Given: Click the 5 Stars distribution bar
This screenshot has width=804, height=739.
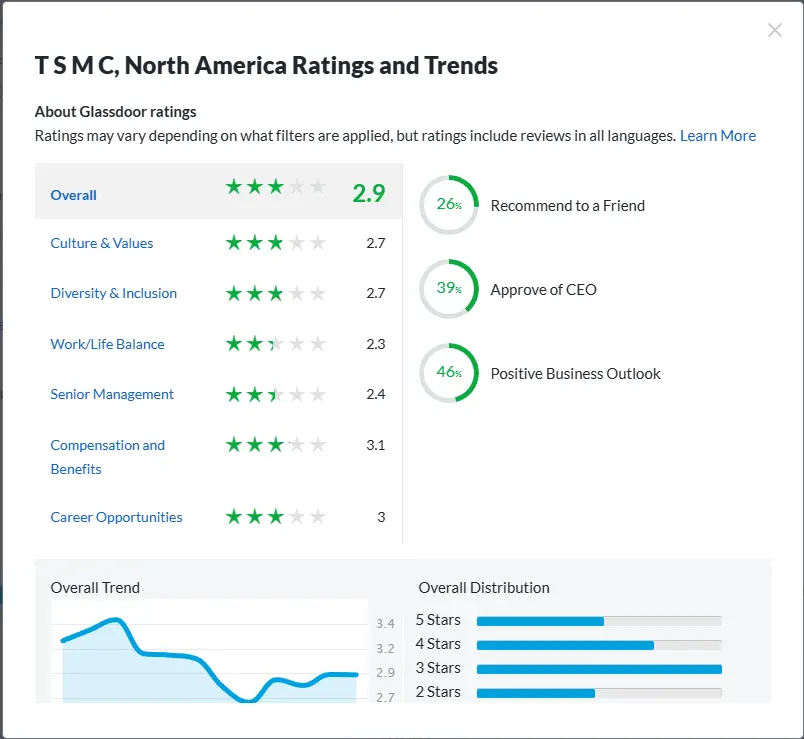Looking at the screenshot, I should (599, 621).
